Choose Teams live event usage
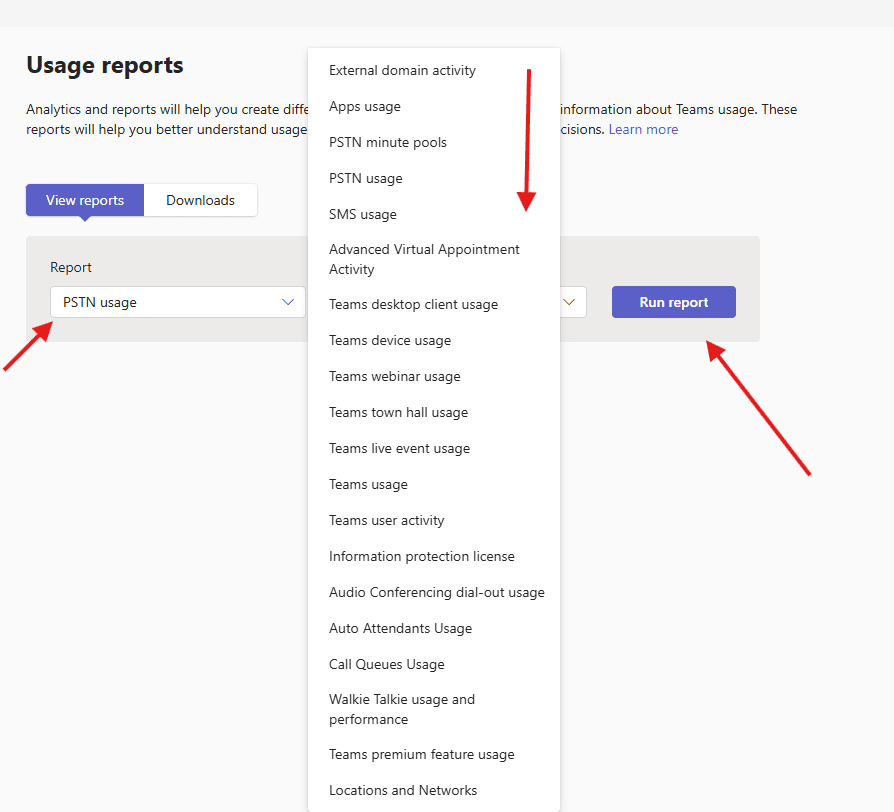This screenshot has width=894, height=812. (399, 449)
